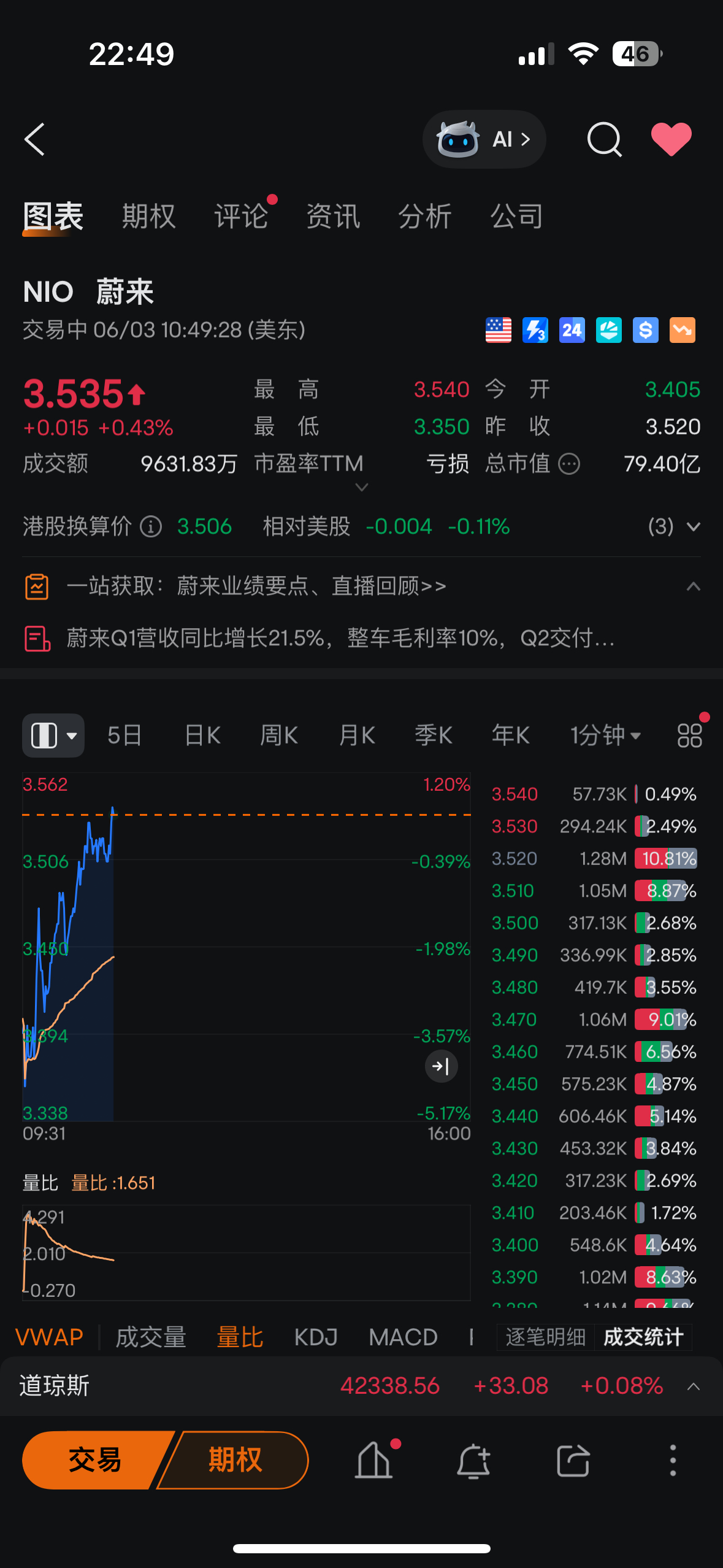
Task: Tap the 道琼斯 index label
Action: tap(55, 1386)
